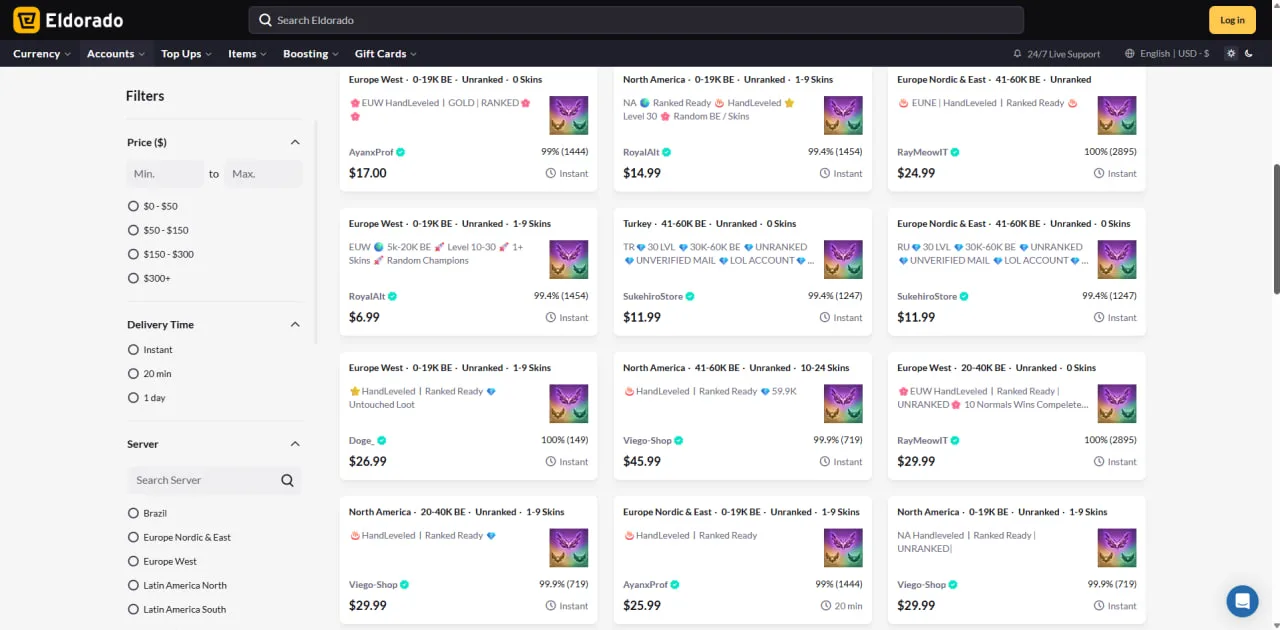Click the bell icon beside 24/7 Live Support
Screen dimensions: 1280x630
[1018, 54]
